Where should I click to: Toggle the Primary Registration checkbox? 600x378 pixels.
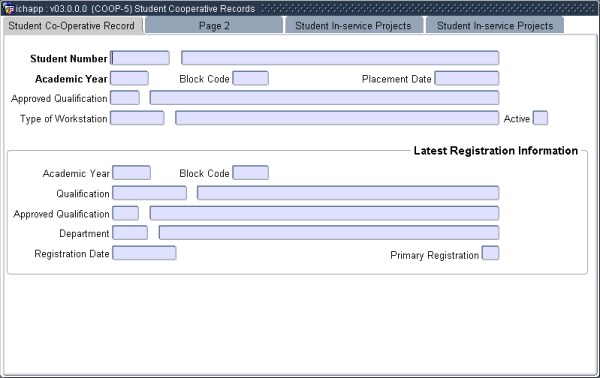click(490, 253)
